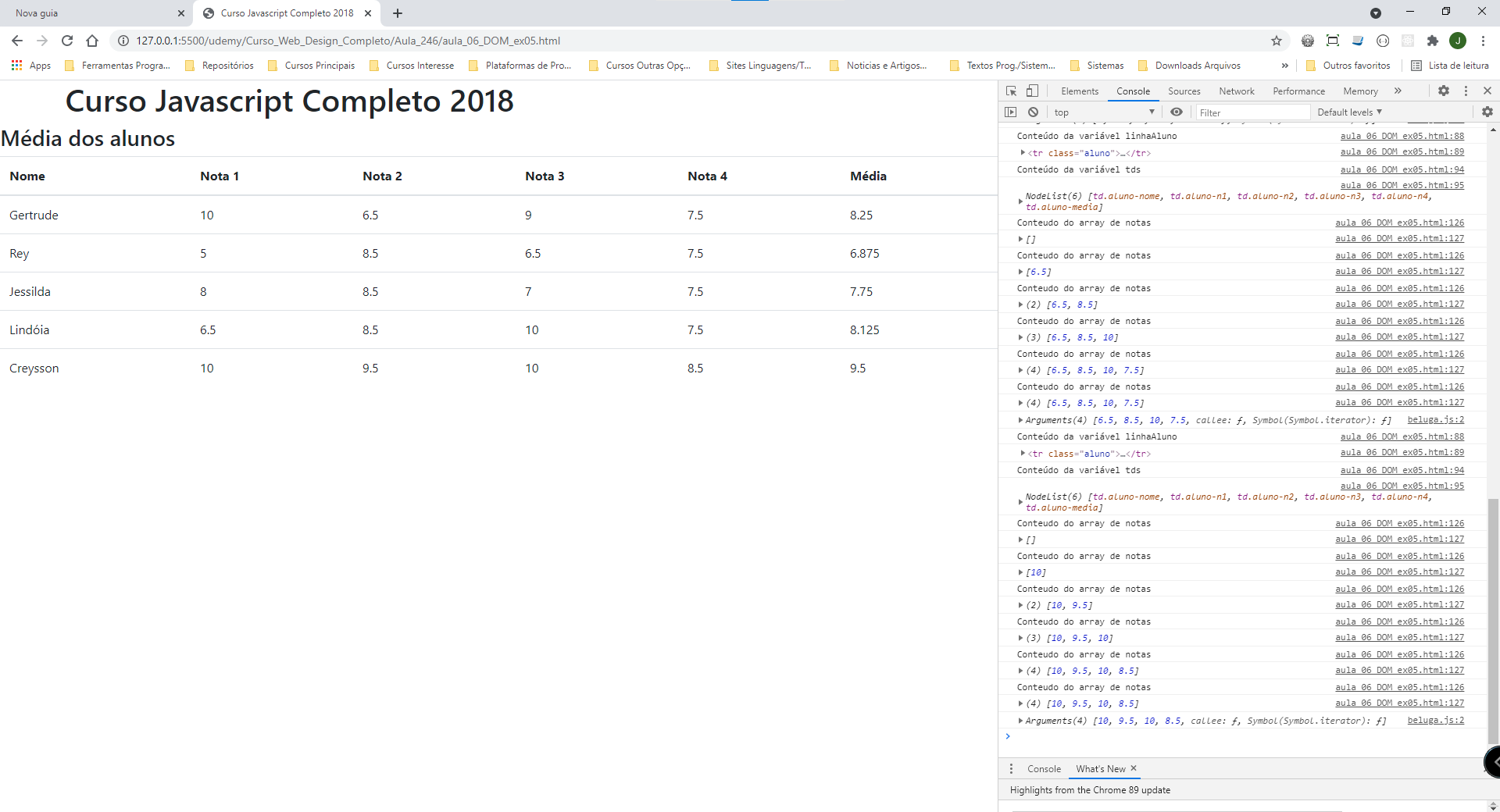This screenshot has width=1500, height=812.
Task: Open the top execution context dropdown
Action: point(1104,112)
